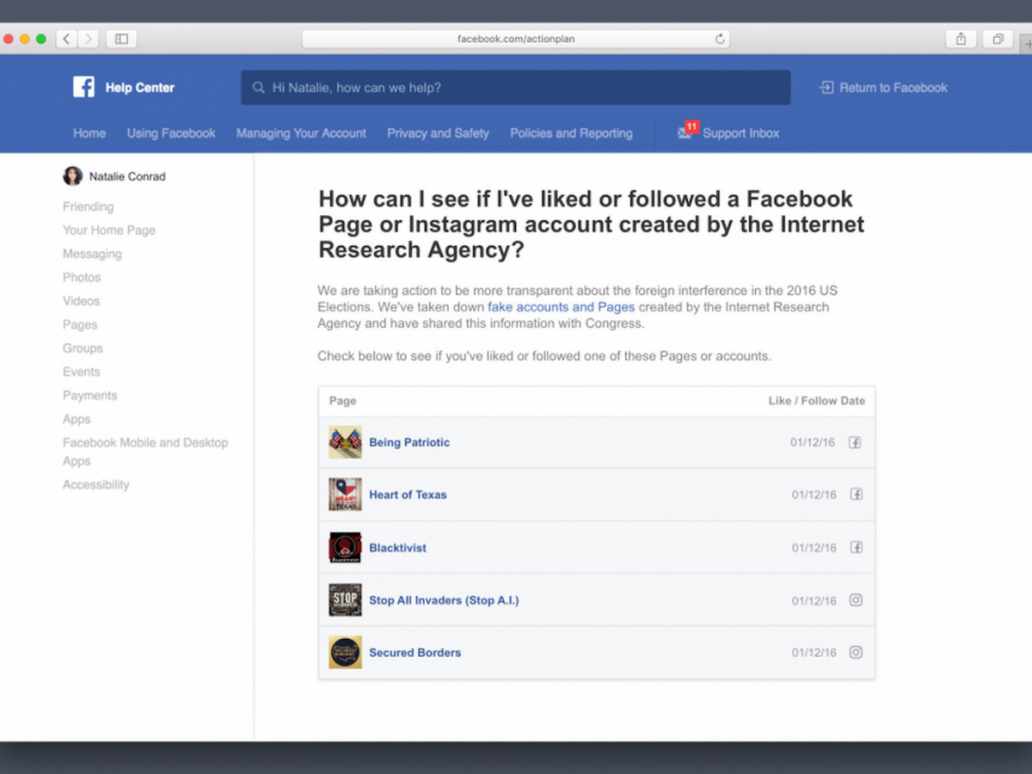Click Natalie Conrad's profile avatar
Viewport: 1032px width, 774px height.
(72, 176)
